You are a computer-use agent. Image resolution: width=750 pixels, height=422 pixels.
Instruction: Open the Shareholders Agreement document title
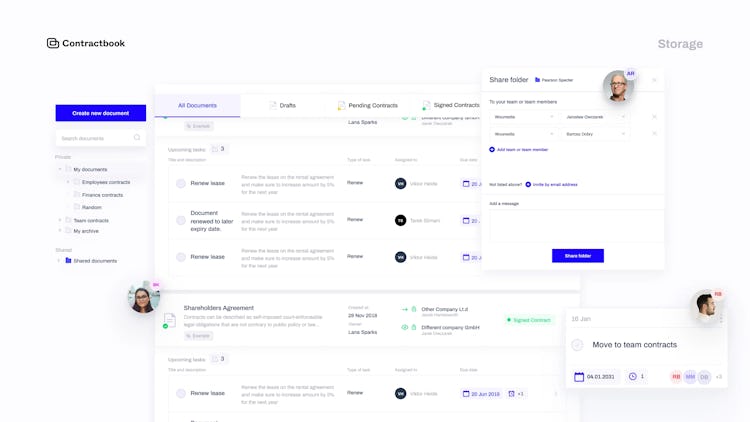pos(219,308)
